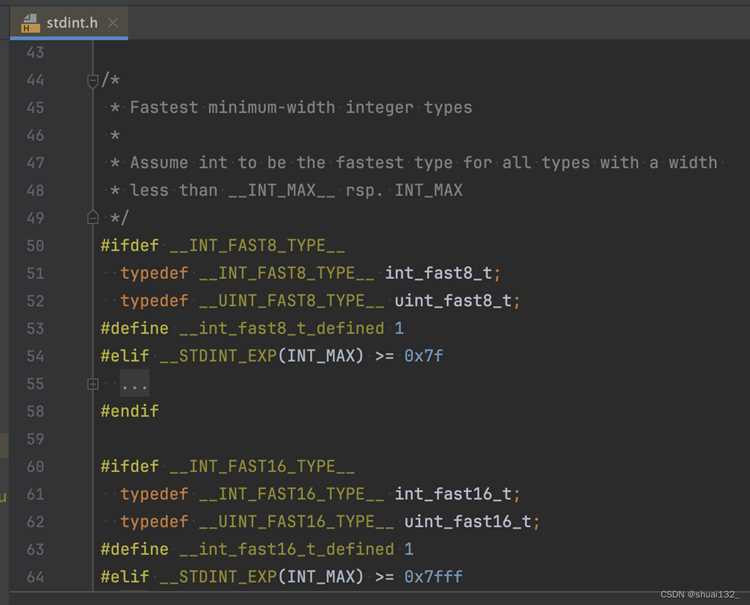
Task: Click 'uint_fast16_t;' identifier on line 62
Action: [472, 521]
